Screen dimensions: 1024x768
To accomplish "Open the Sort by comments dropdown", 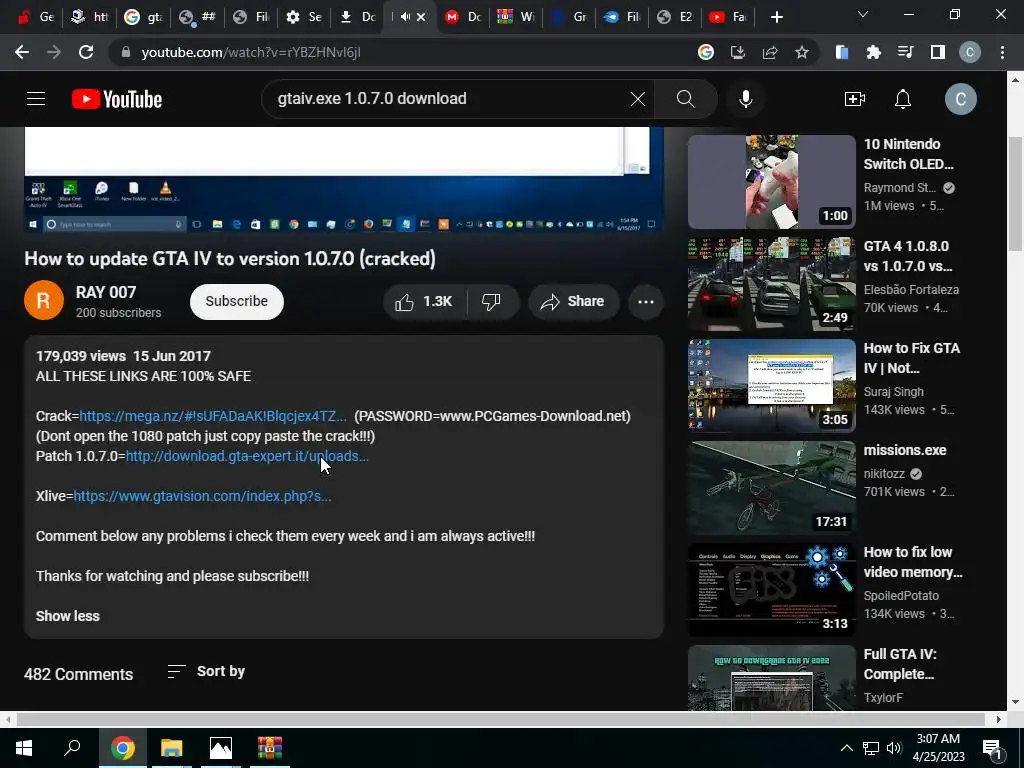I will (206, 671).
